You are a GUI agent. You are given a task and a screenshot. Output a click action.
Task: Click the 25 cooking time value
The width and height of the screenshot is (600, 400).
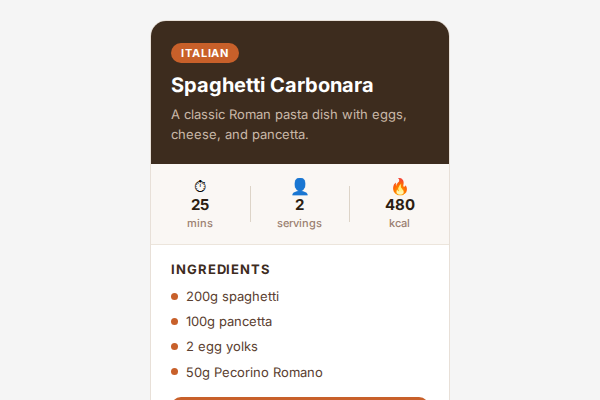200,205
